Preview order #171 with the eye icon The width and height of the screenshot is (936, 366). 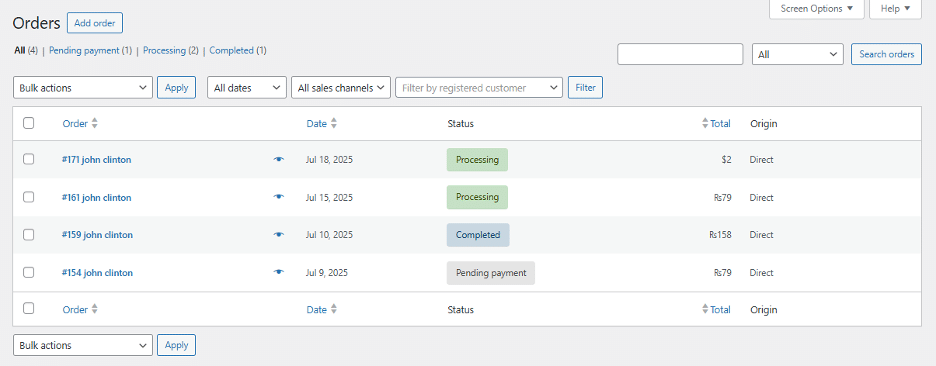pyautogui.click(x=279, y=159)
